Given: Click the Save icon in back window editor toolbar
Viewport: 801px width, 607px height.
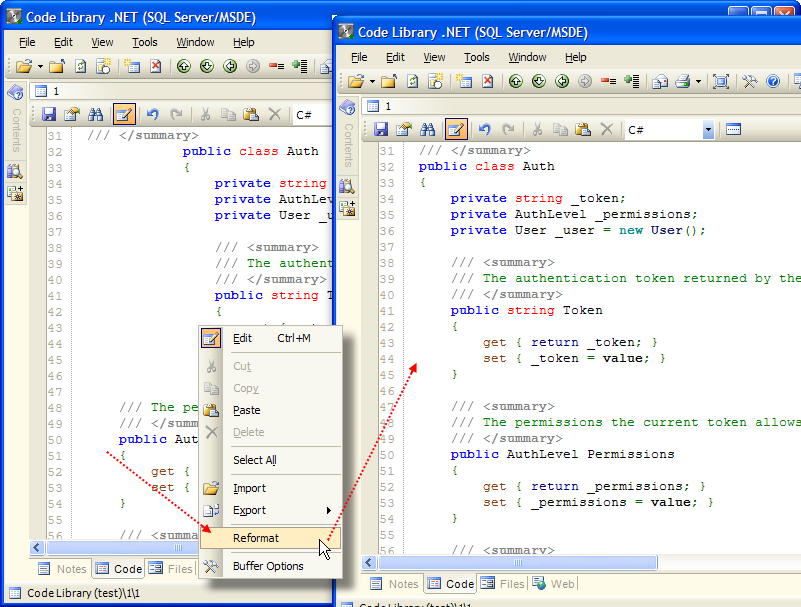Looking at the screenshot, I should [x=49, y=114].
